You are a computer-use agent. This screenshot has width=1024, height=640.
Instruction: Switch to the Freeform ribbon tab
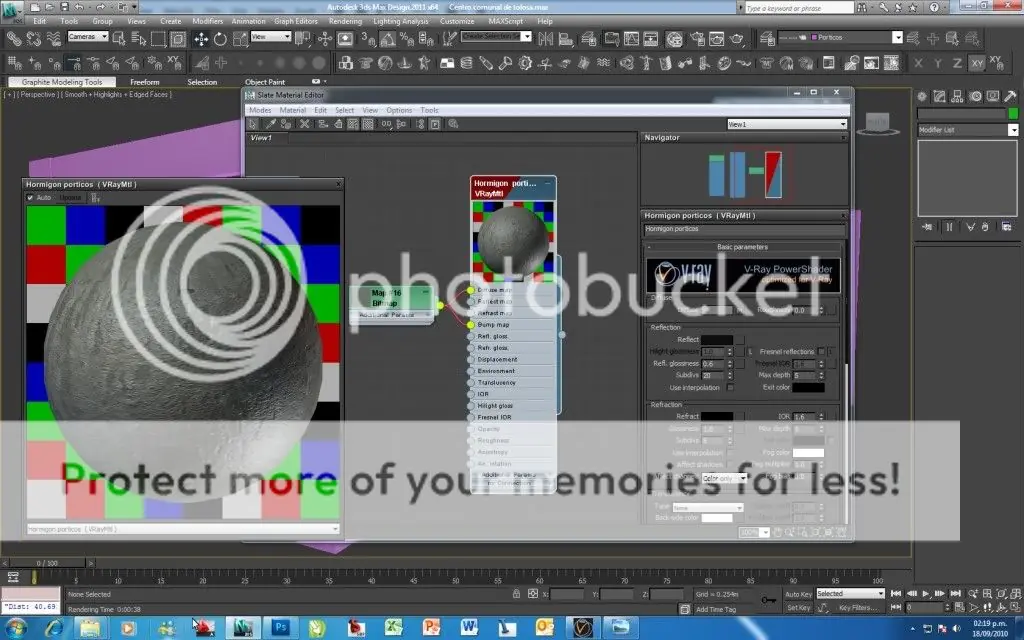(x=144, y=82)
